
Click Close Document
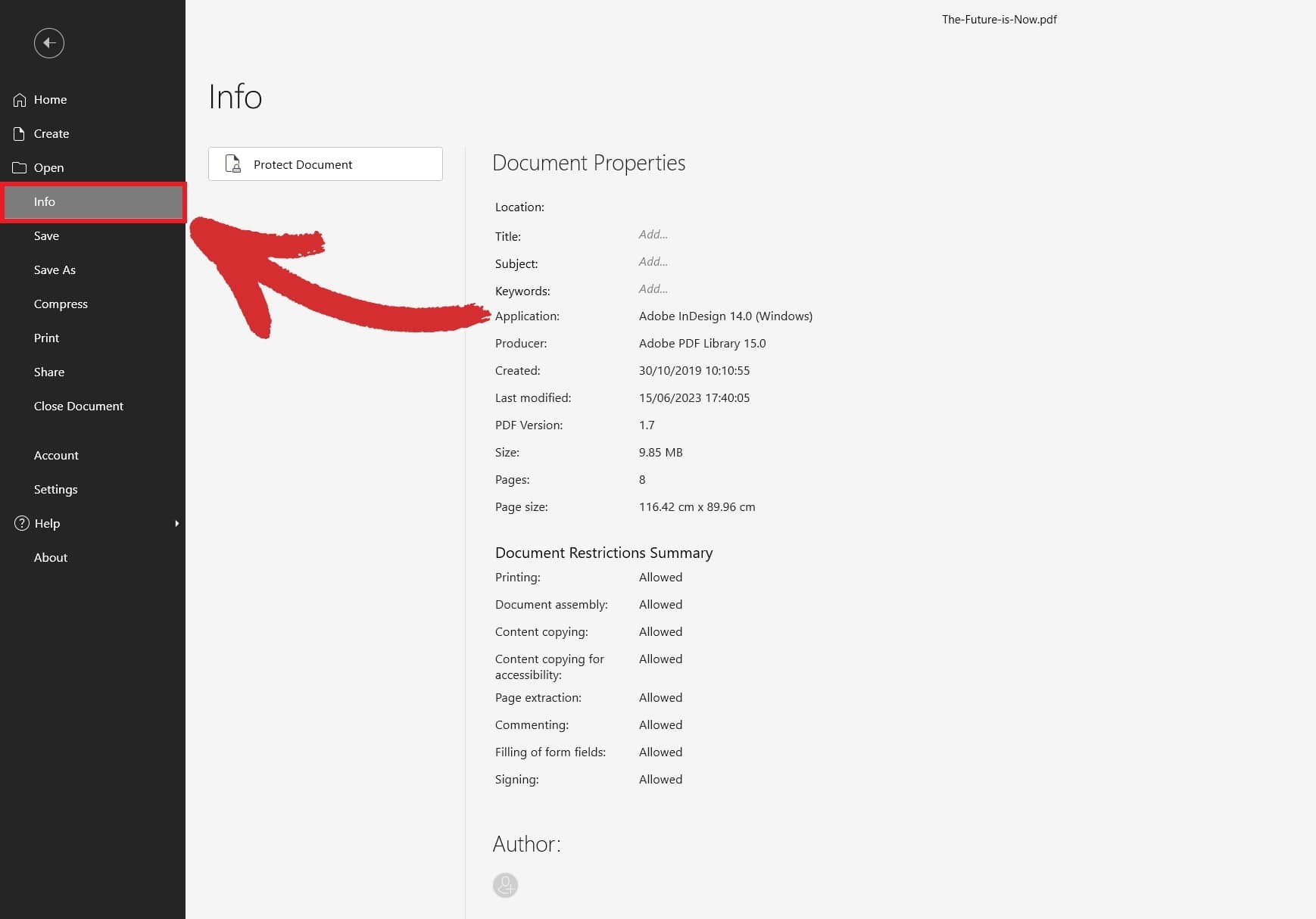point(79,406)
